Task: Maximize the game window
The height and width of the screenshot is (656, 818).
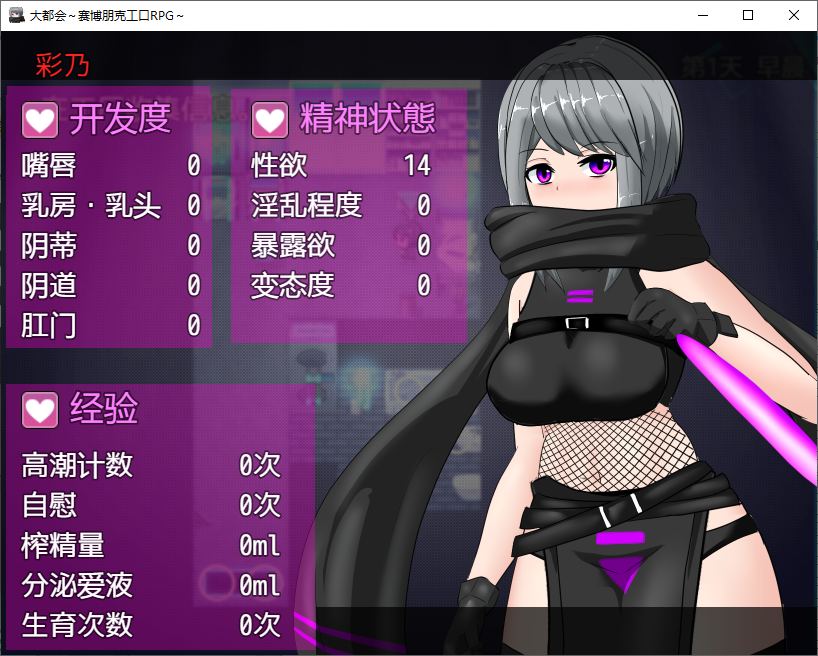Action: 748,16
